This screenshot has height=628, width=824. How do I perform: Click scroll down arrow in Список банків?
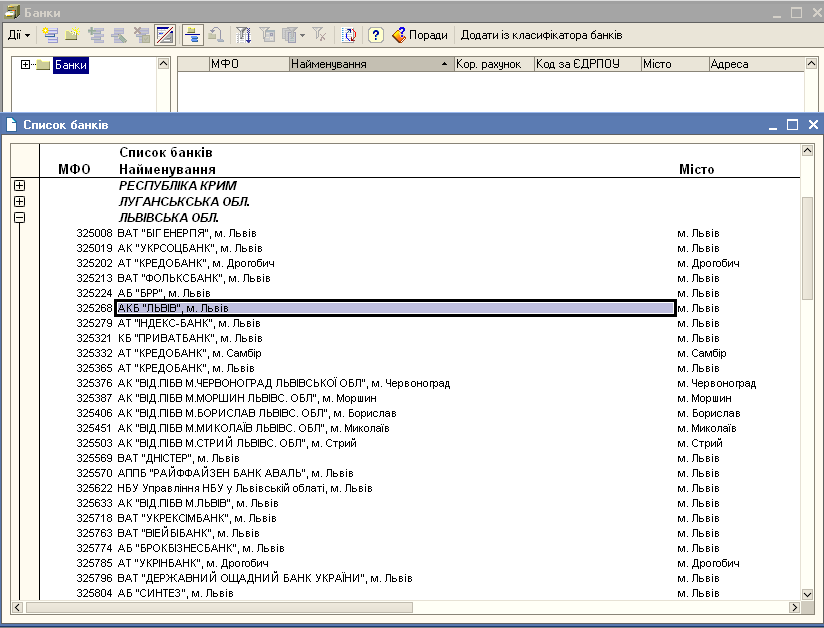pos(808,594)
